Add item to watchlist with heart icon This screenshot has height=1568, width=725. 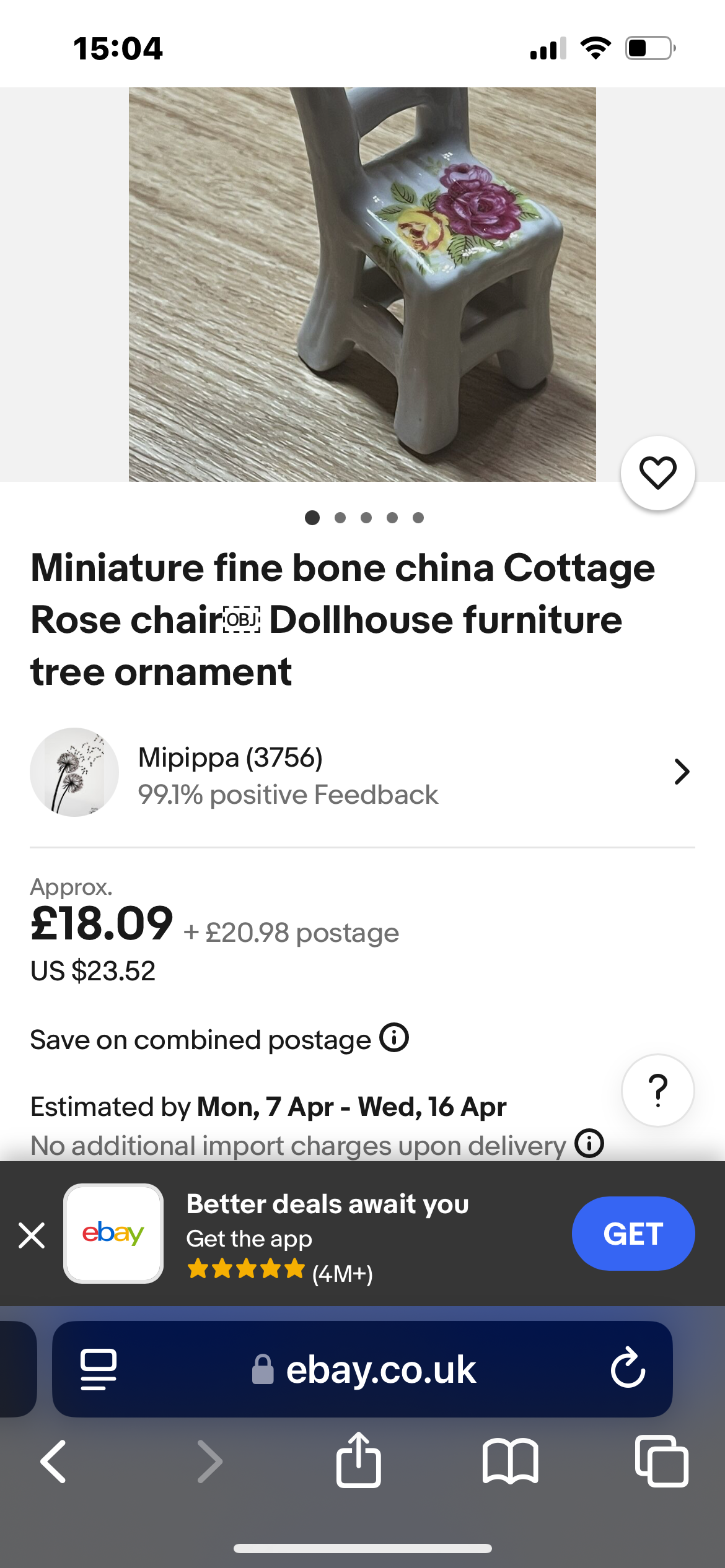[657, 473]
